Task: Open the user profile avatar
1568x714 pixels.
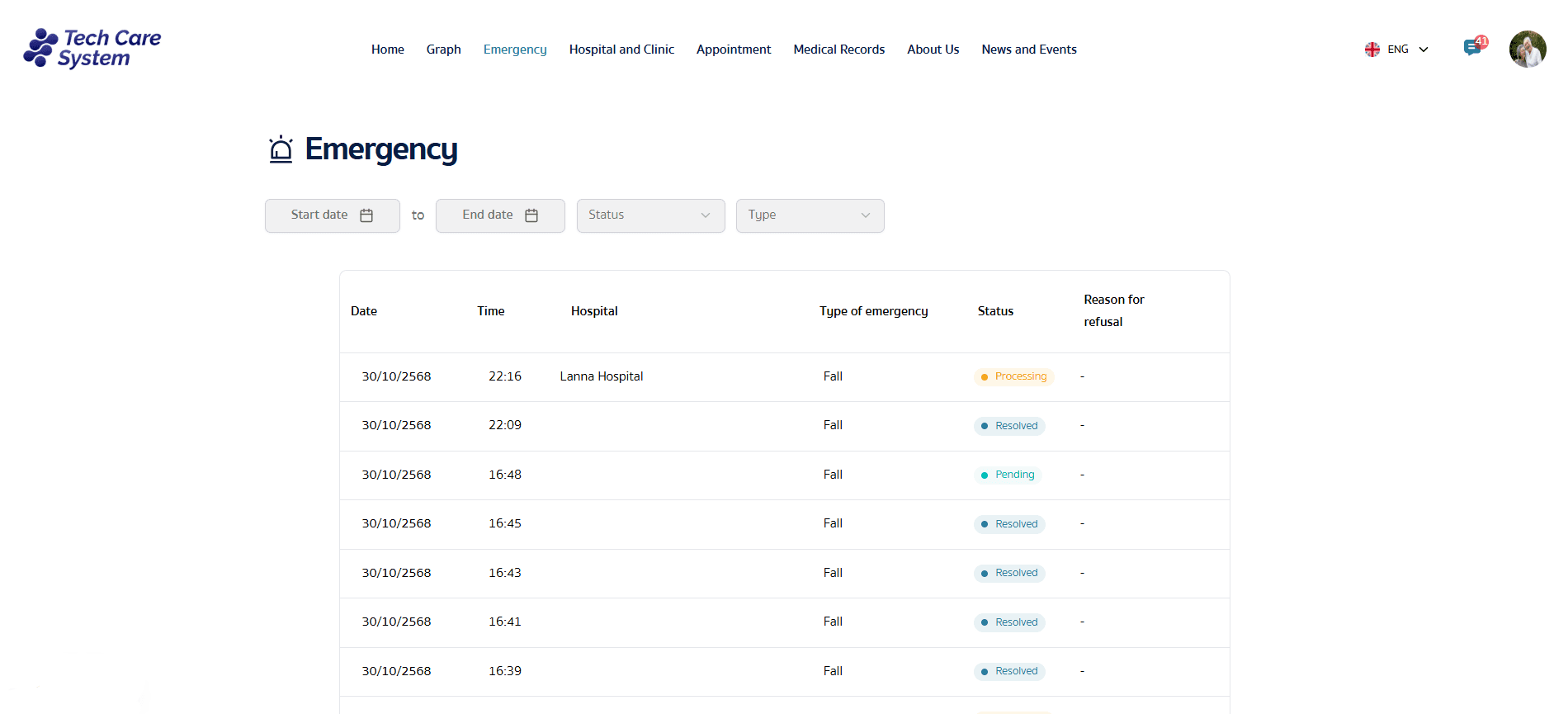Action: tap(1527, 50)
